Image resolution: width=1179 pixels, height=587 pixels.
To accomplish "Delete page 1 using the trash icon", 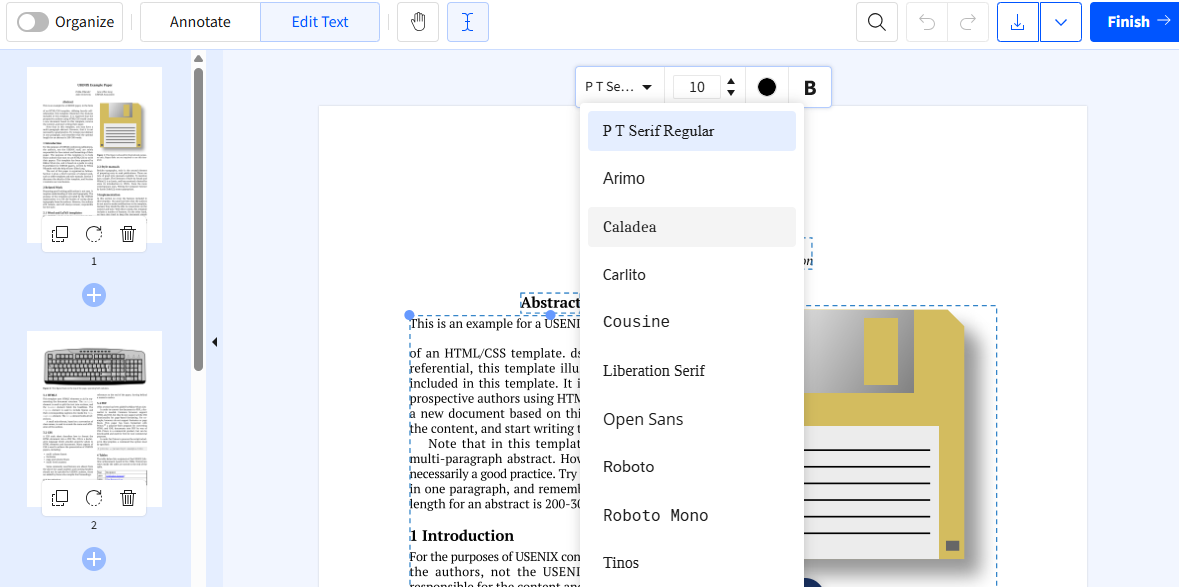I will click(127, 233).
